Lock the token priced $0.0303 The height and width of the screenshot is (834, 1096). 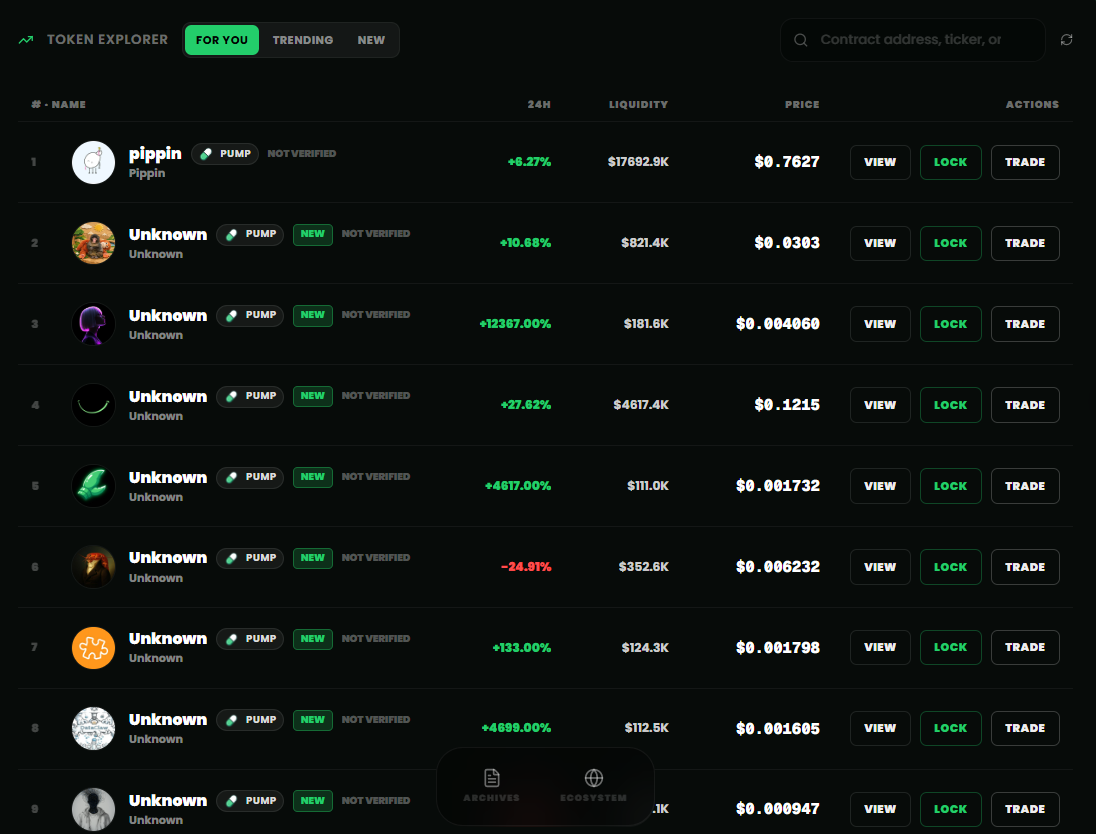tap(950, 243)
